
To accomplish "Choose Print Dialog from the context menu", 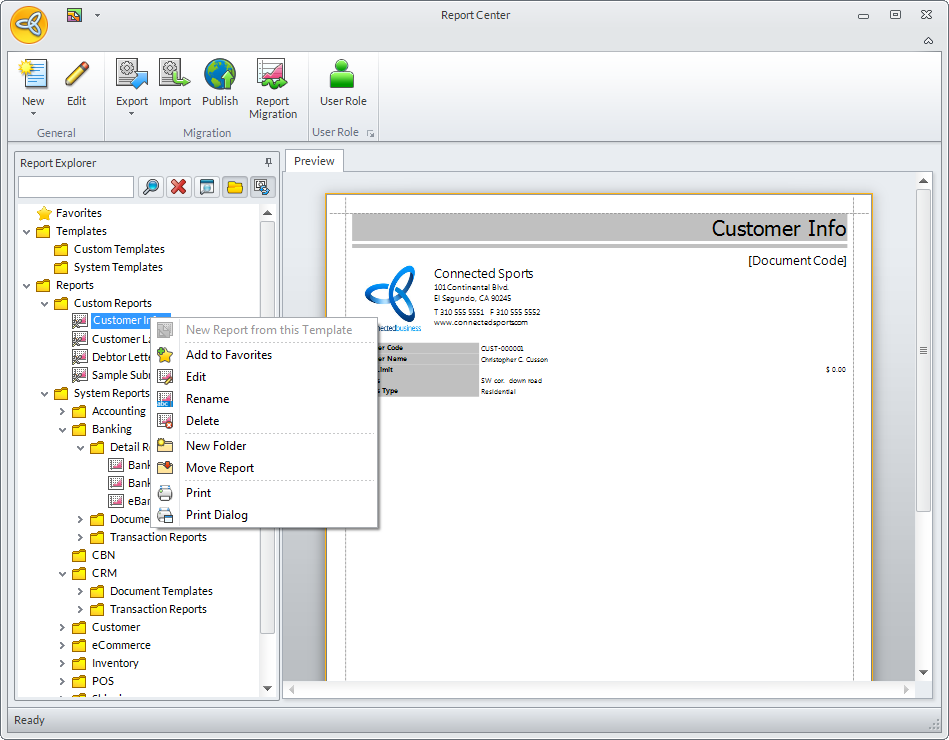I will click(x=216, y=515).
